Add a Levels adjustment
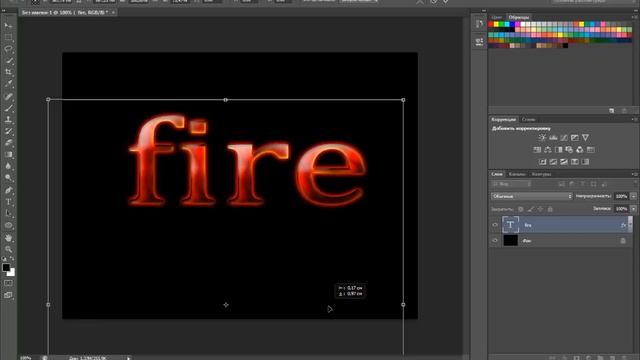Image resolution: width=640 pixels, height=360 pixels. [553, 138]
